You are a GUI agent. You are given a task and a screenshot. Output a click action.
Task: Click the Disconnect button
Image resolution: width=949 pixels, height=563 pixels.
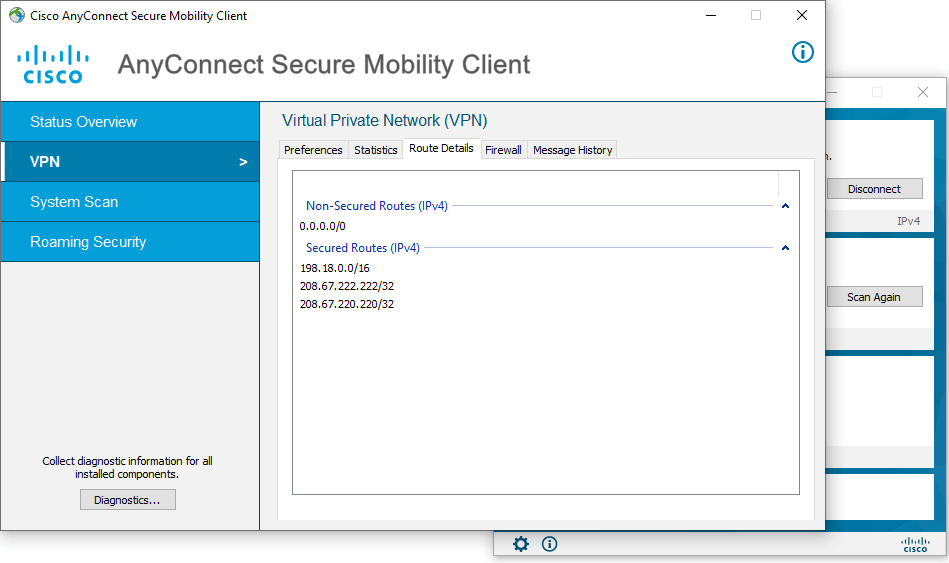[x=874, y=189]
